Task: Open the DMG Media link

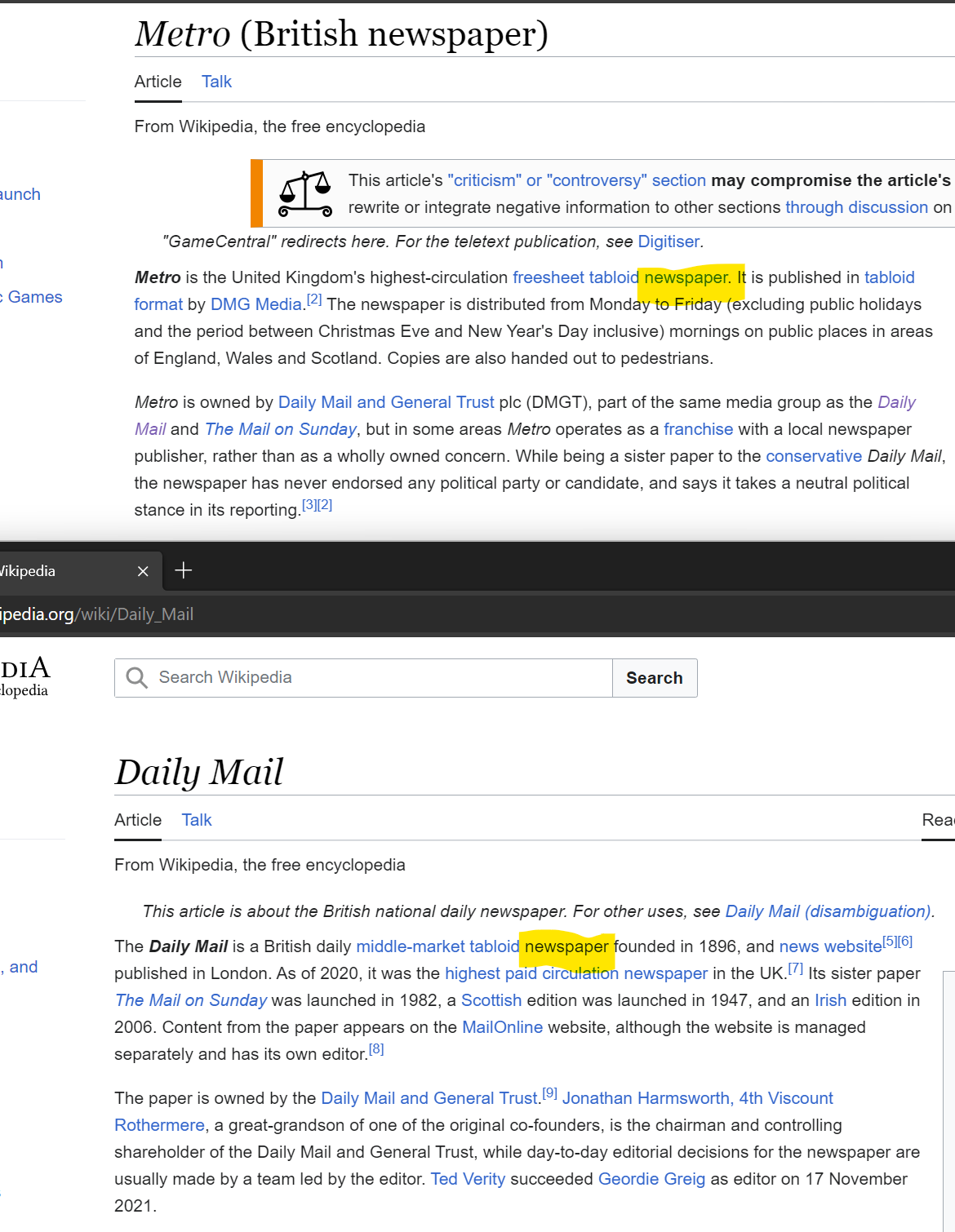Action: point(256,304)
